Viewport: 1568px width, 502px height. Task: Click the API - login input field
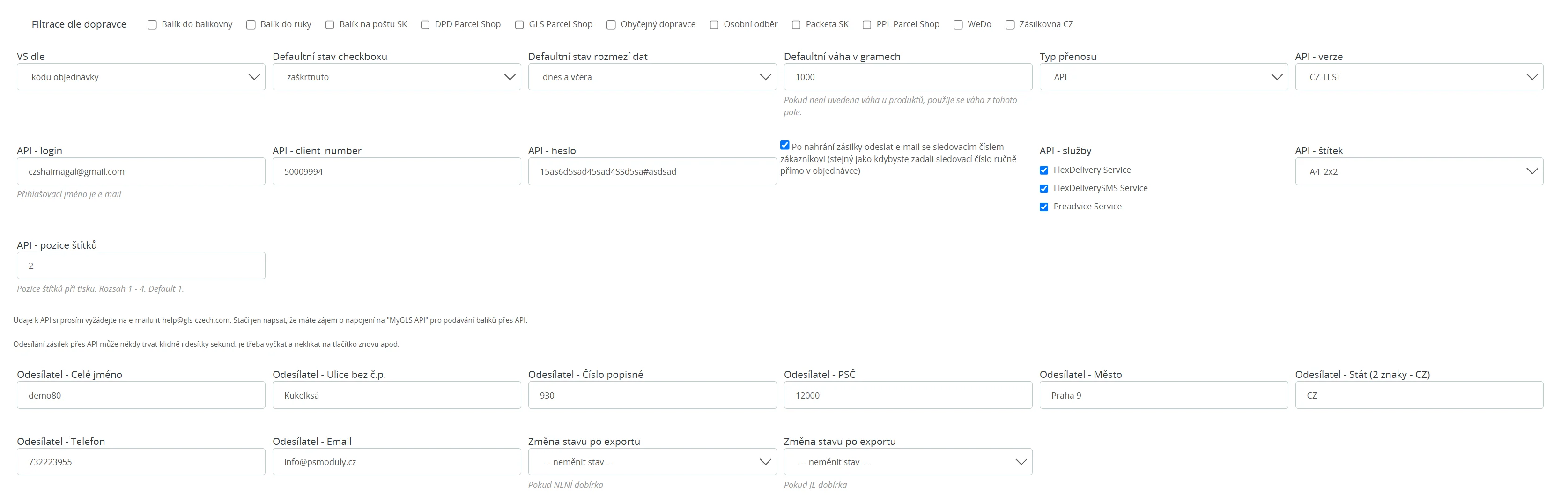tap(141, 171)
